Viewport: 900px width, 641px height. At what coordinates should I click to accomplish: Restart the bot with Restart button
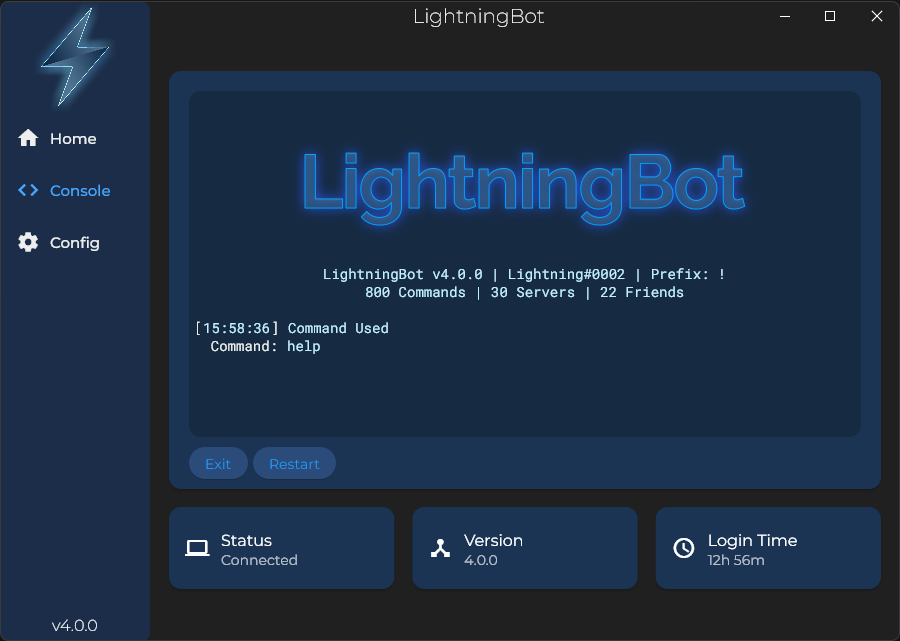point(294,463)
